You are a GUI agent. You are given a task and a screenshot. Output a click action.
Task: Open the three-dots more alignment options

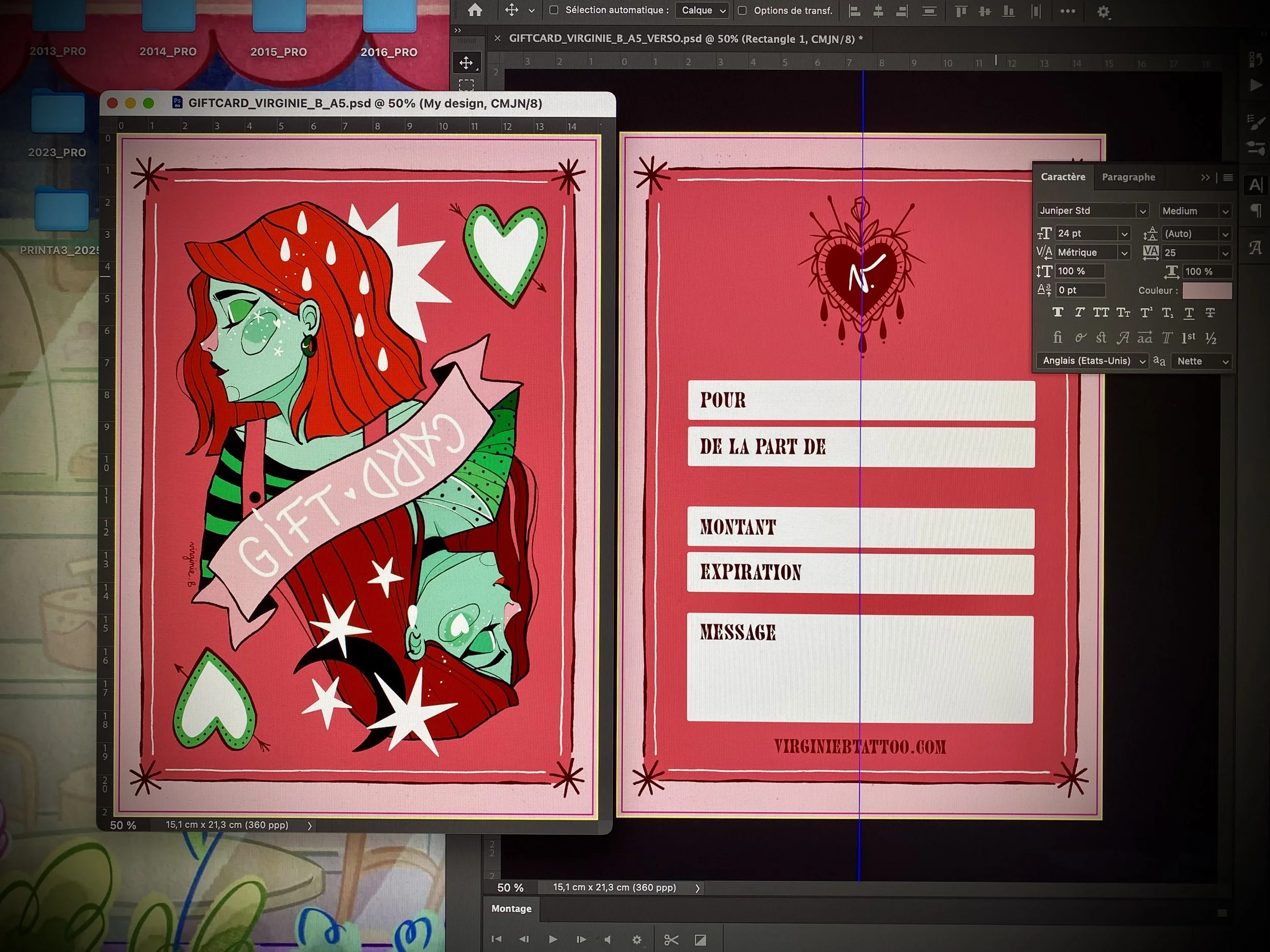pyautogui.click(x=1067, y=11)
